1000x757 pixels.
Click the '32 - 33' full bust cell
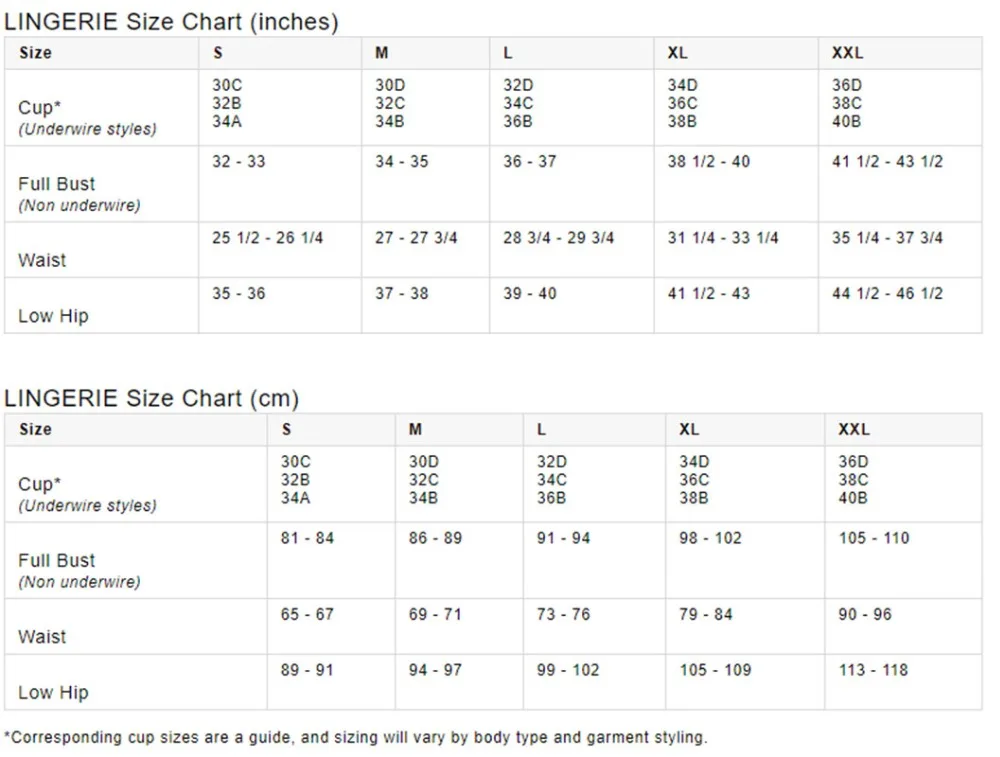(239, 162)
